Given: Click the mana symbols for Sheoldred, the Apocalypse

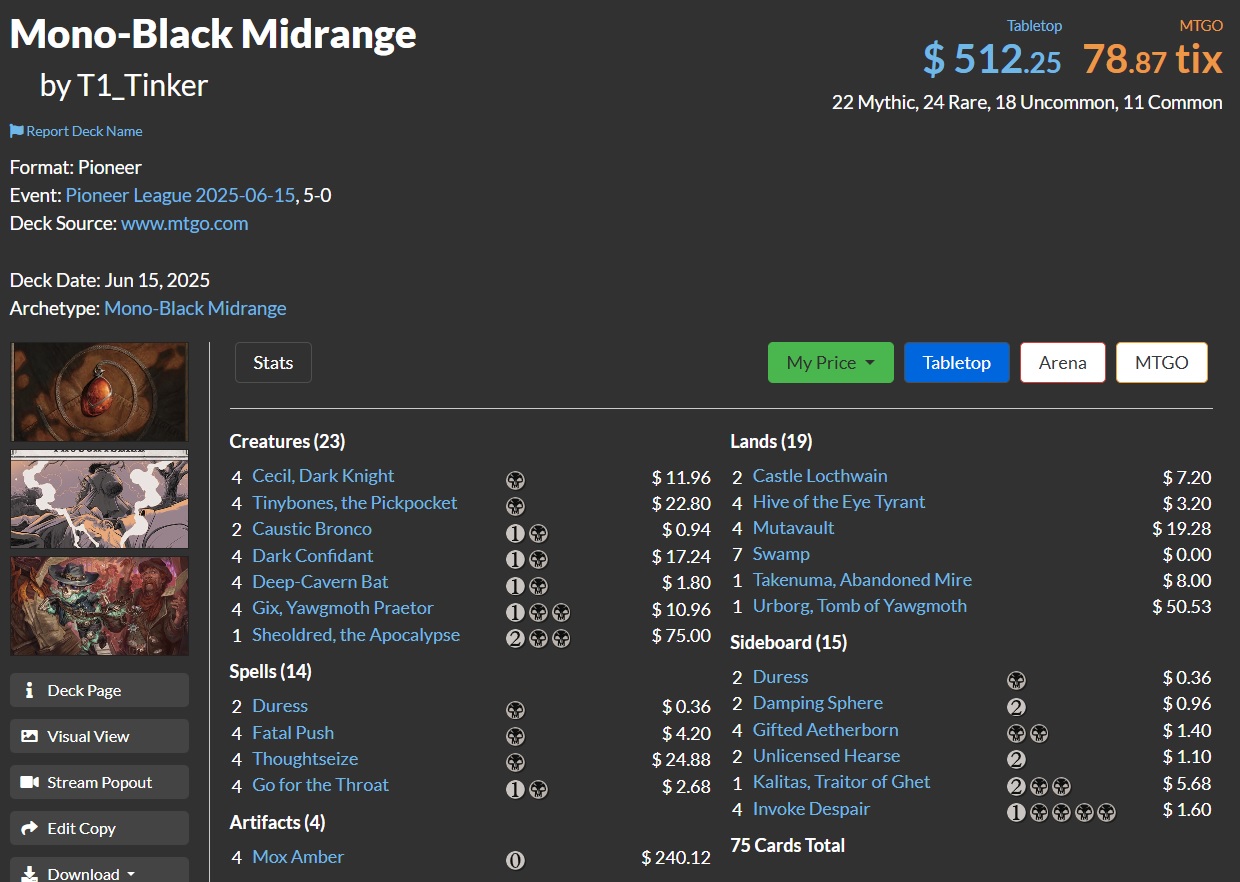Looking at the screenshot, I should click(x=538, y=637).
